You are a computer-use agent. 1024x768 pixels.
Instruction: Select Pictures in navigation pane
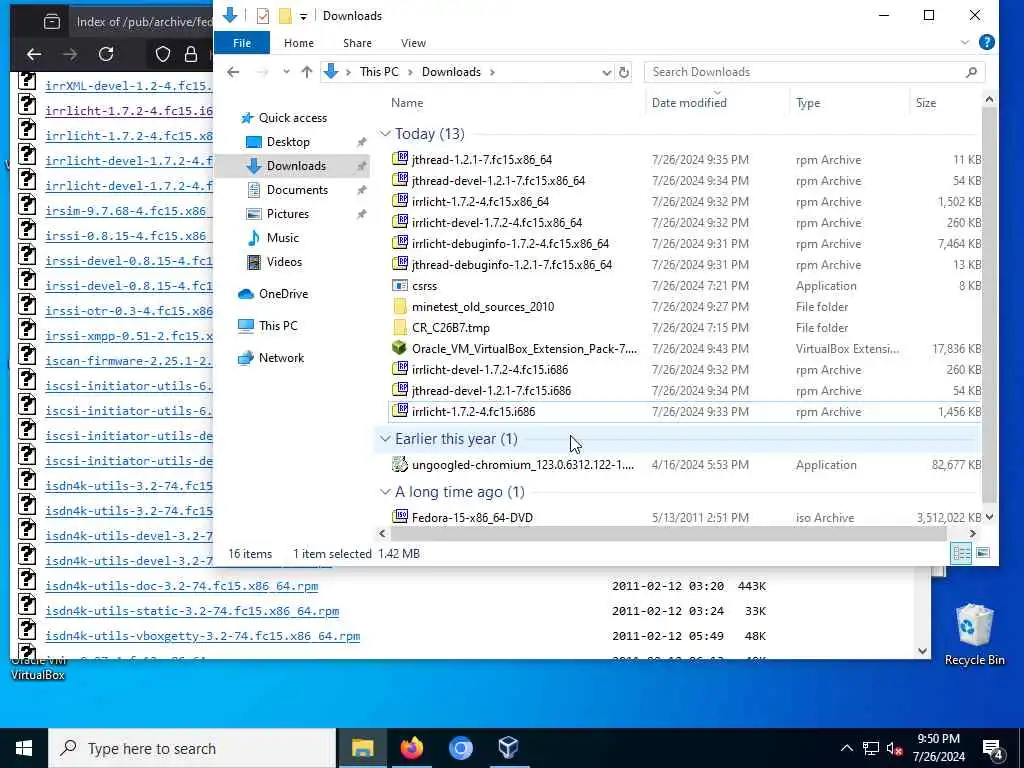[287, 214]
